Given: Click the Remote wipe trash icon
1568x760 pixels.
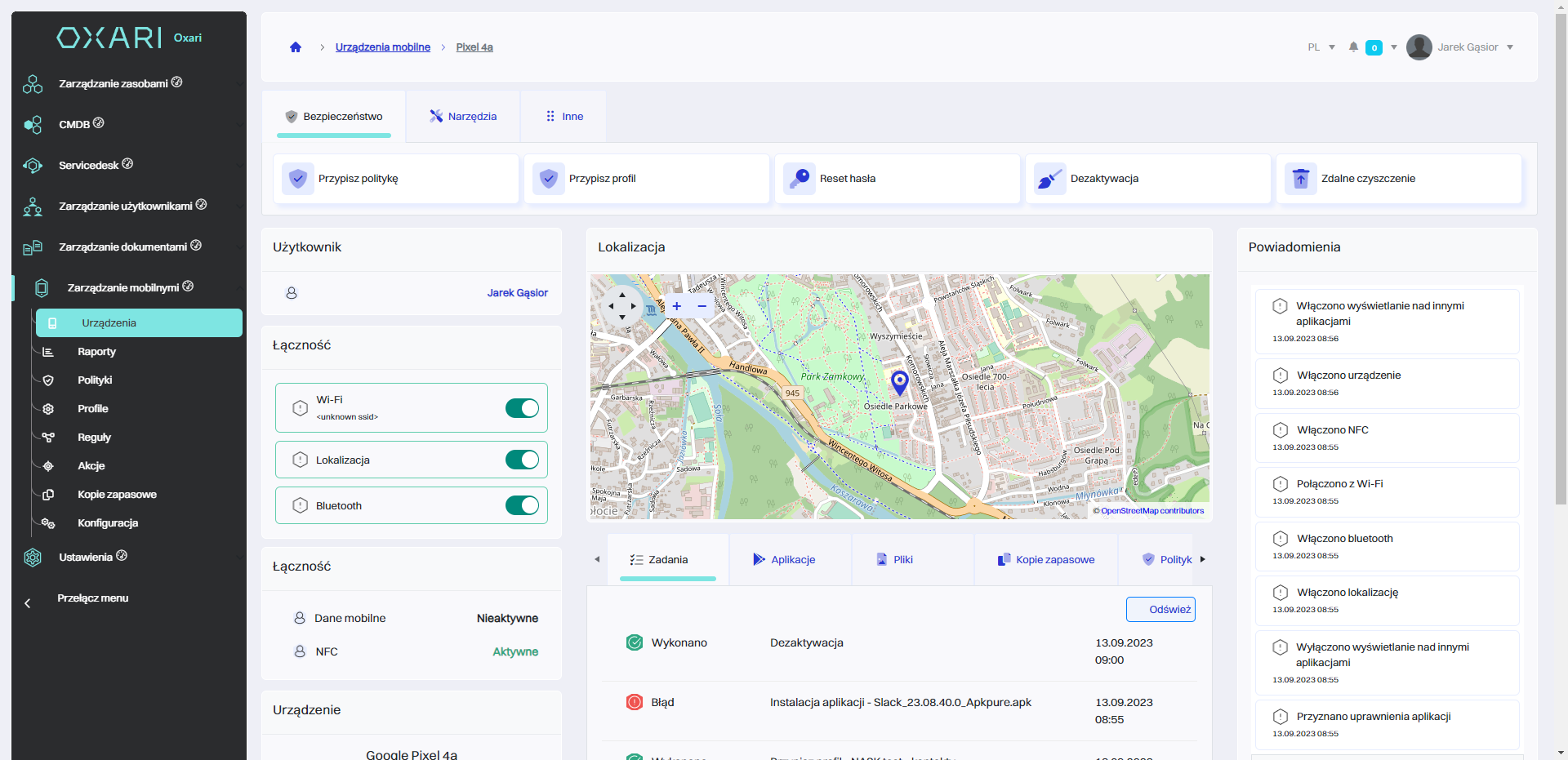Looking at the screenshot, I should tap(1300, 179).
